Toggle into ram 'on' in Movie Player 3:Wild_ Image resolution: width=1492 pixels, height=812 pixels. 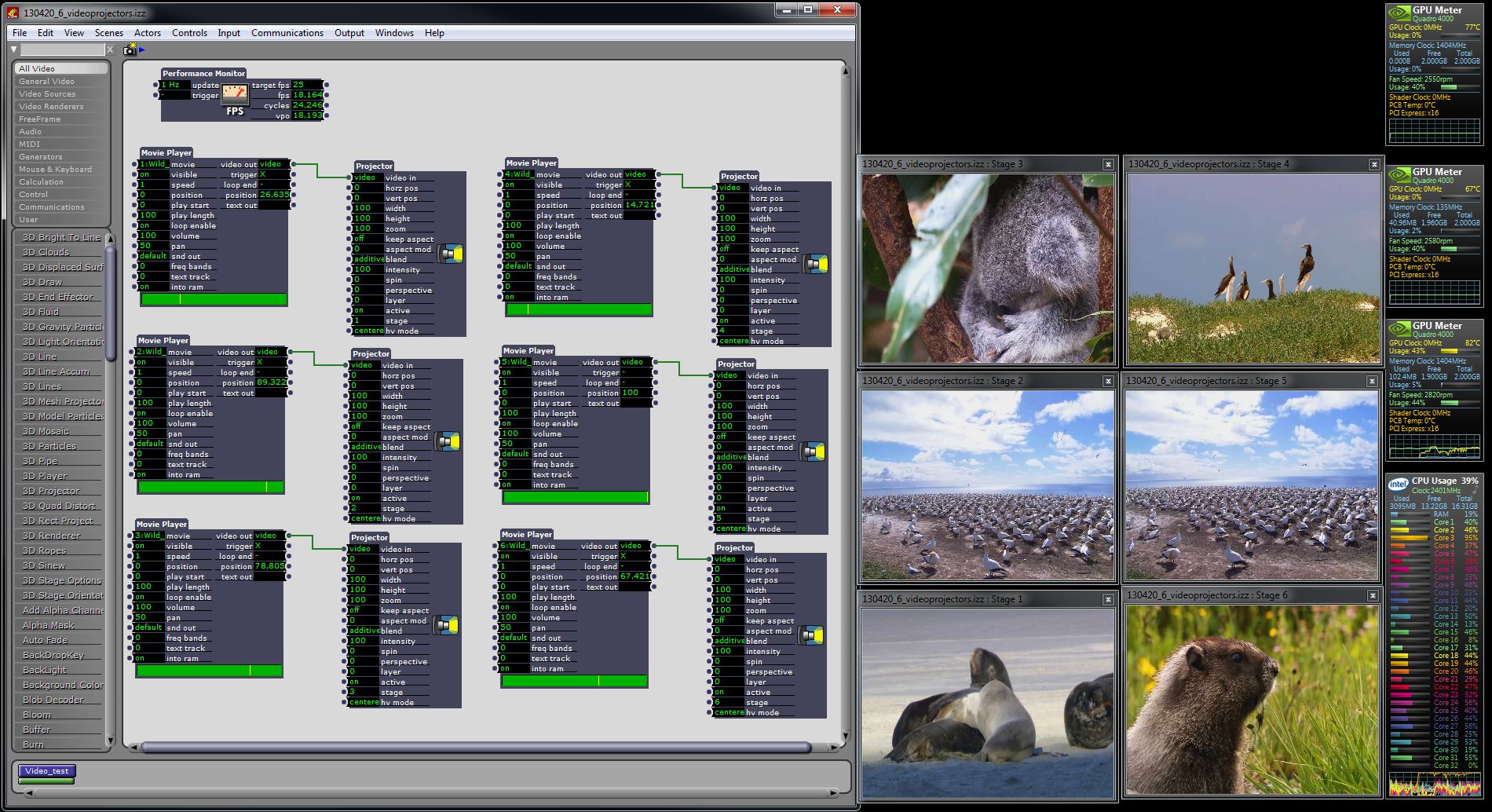click(148, 658)
